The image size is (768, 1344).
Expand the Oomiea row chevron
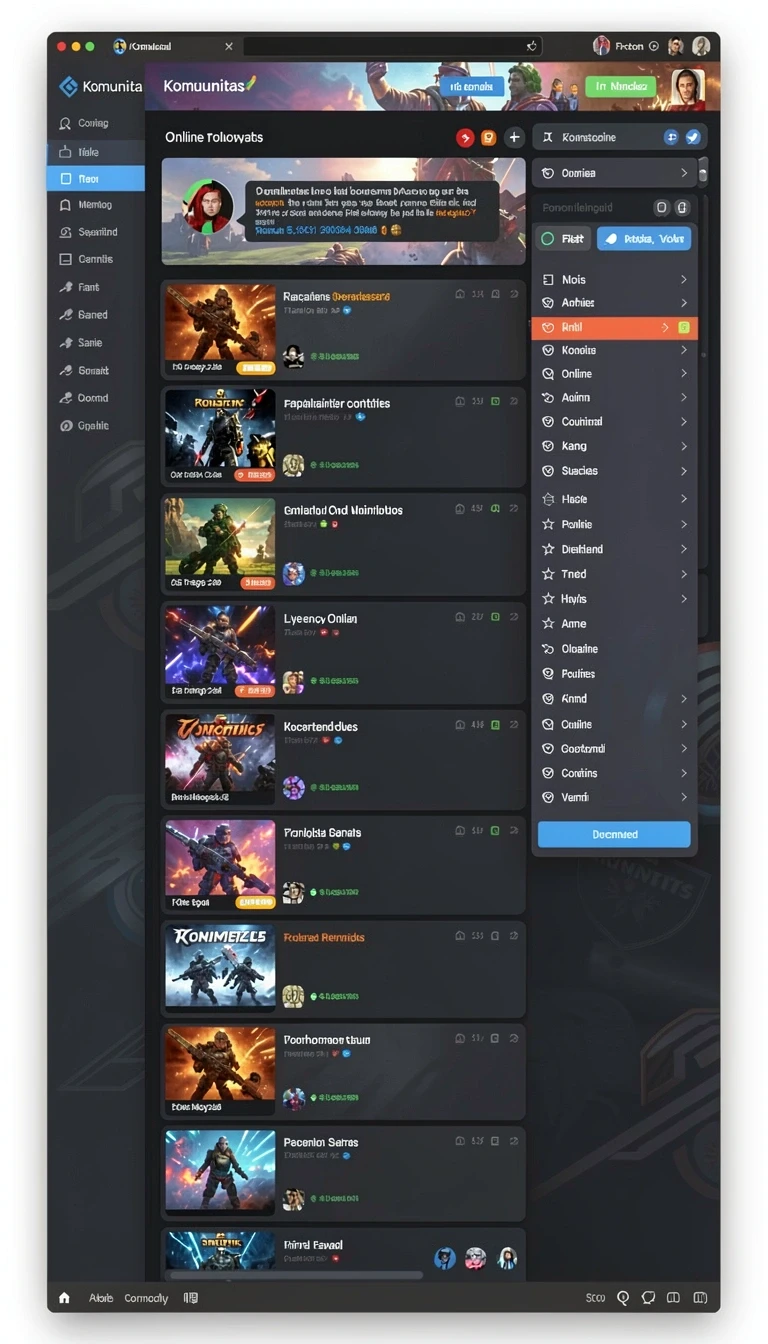[x=684, y=173]
